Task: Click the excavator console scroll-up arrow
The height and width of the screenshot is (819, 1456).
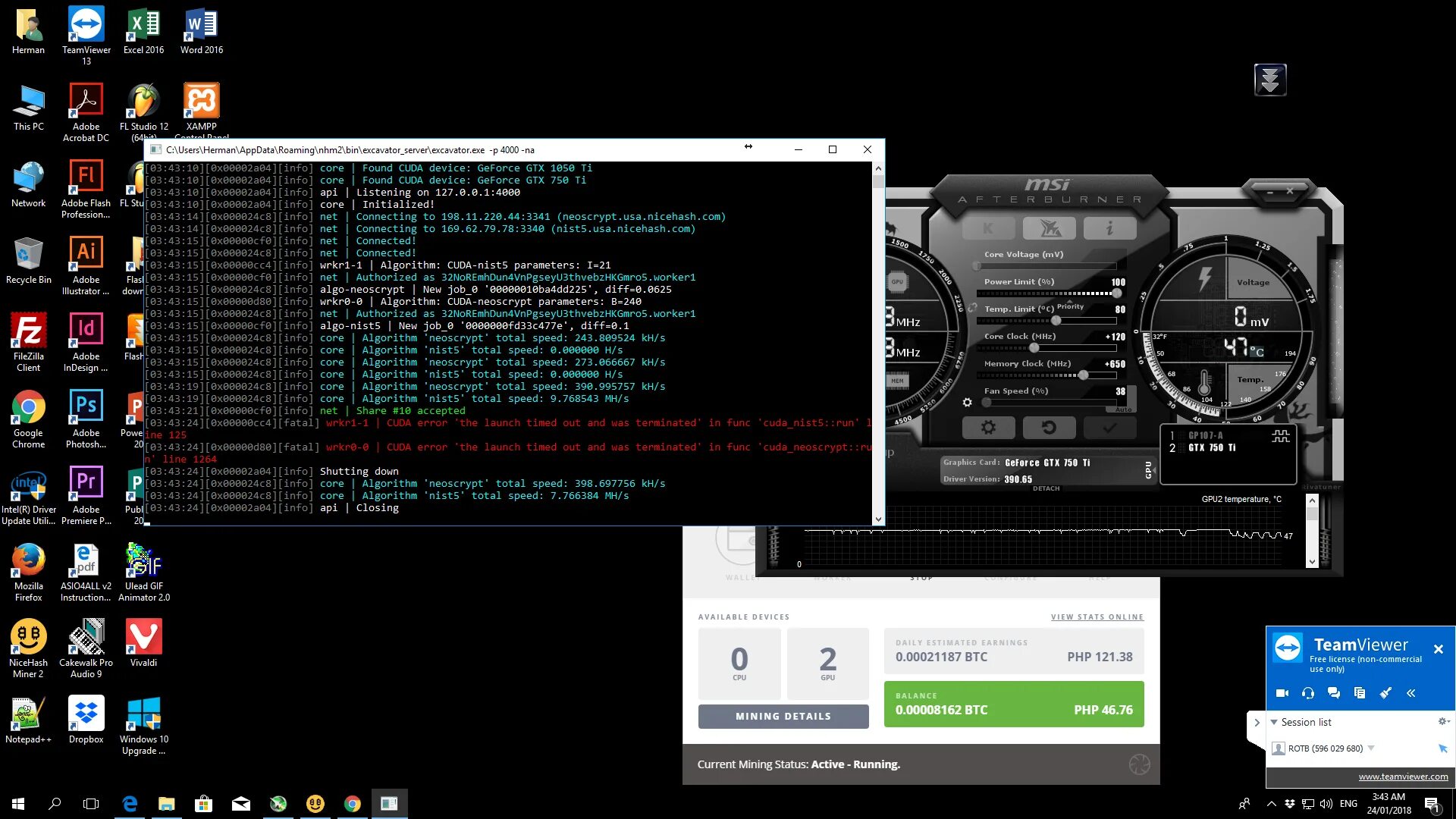Action: tap(878, 168)
